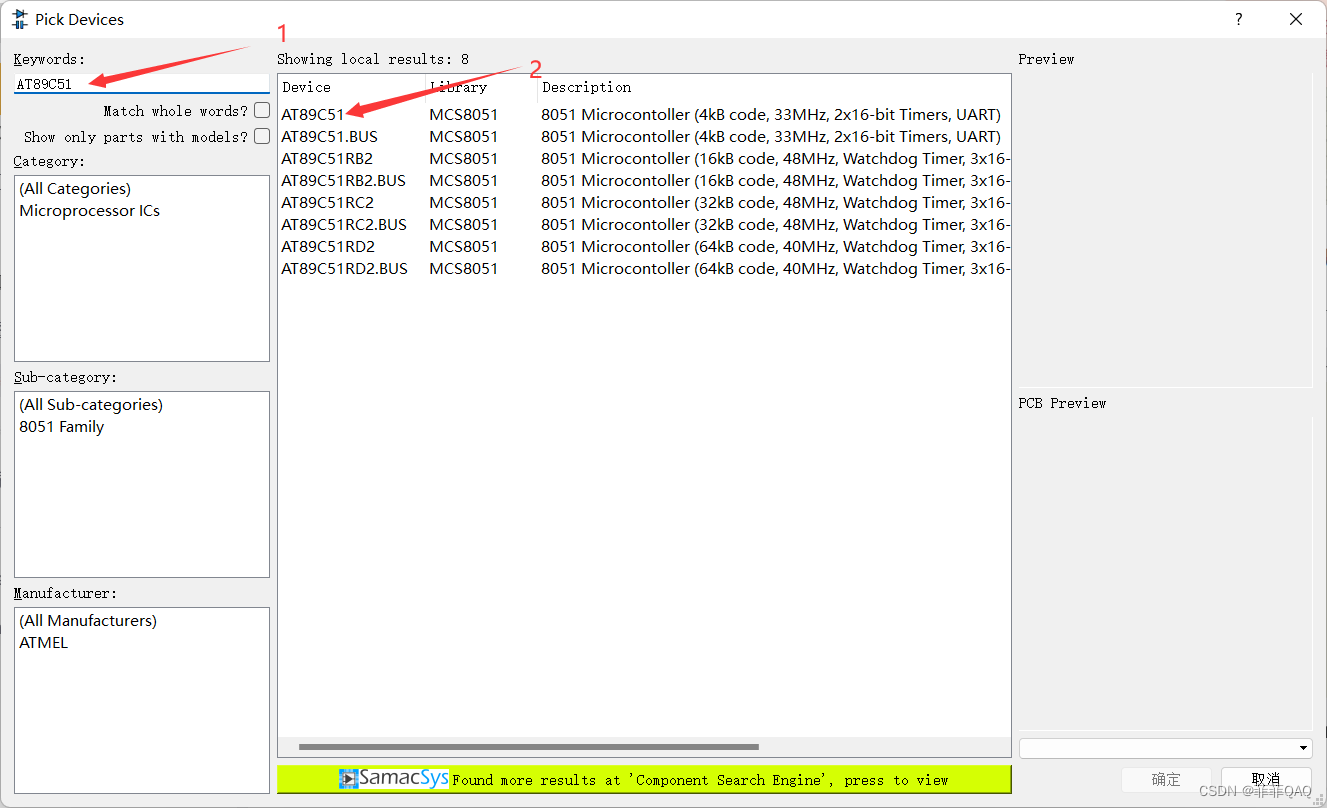The image size is (1327, 808).
Task: Click MCS8051 library cell of AT89C51RD2
Action: point(463,247)
